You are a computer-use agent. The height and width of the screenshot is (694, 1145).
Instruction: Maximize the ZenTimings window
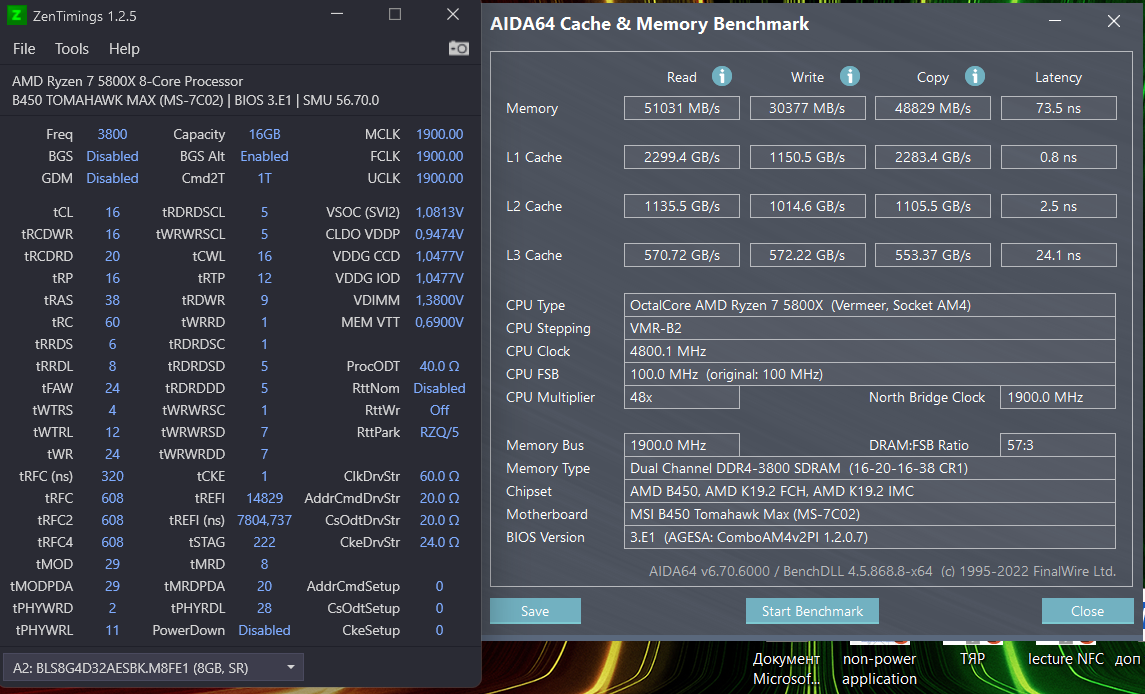[395, 15]
